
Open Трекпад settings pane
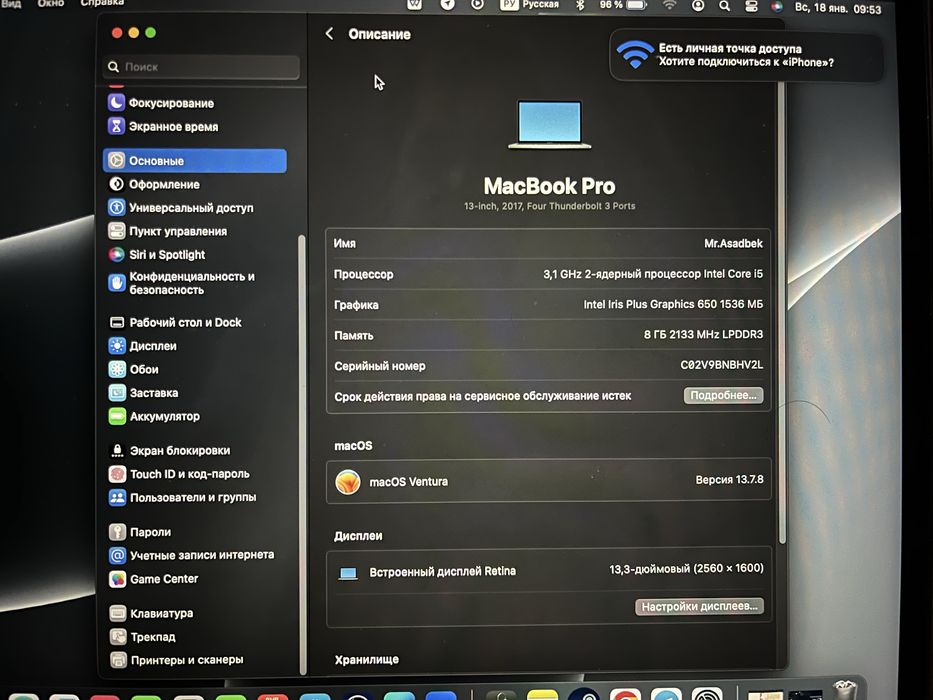(143, 637)
